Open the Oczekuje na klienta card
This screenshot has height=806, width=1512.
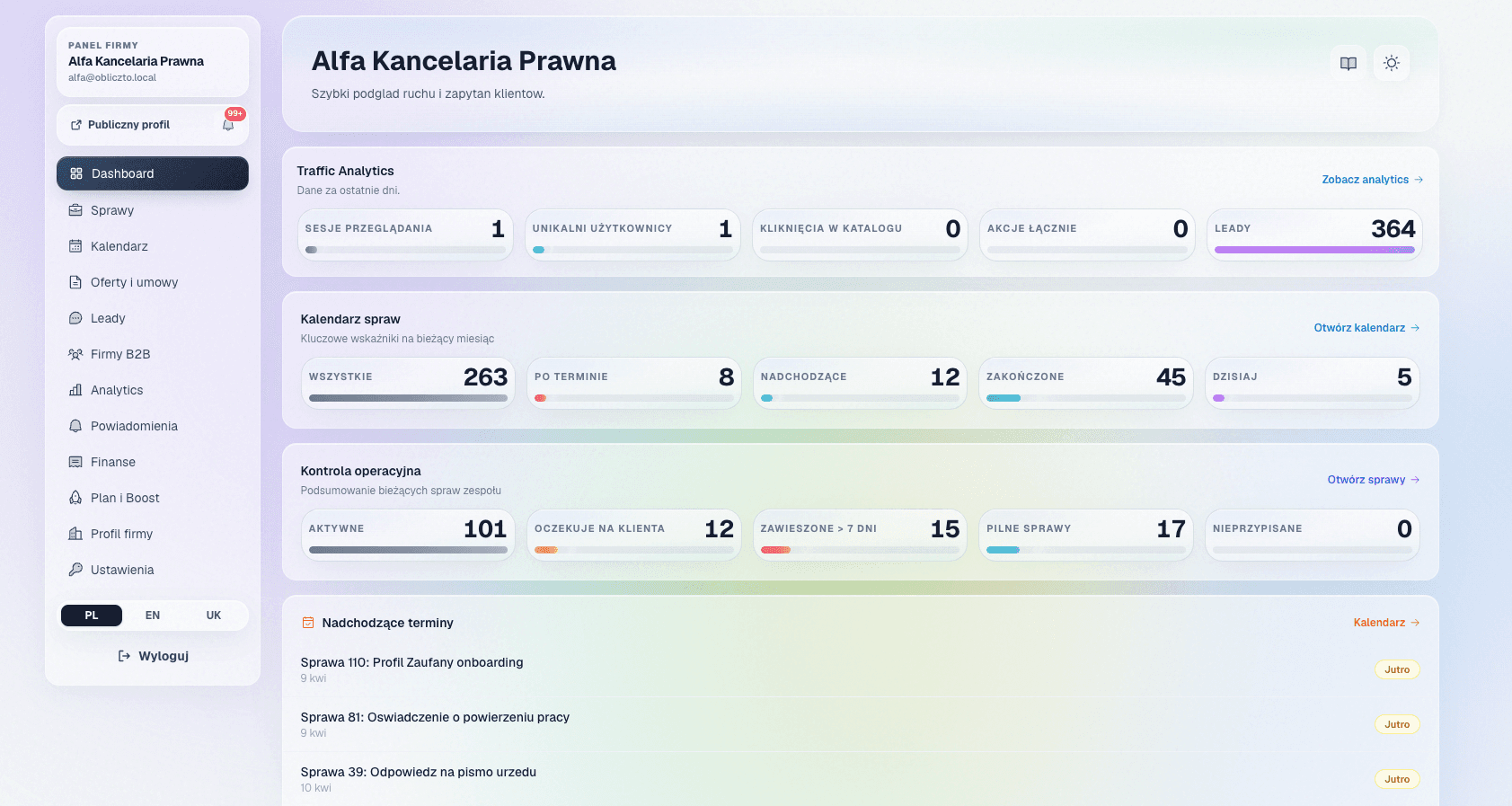click(x=634, y=536)
